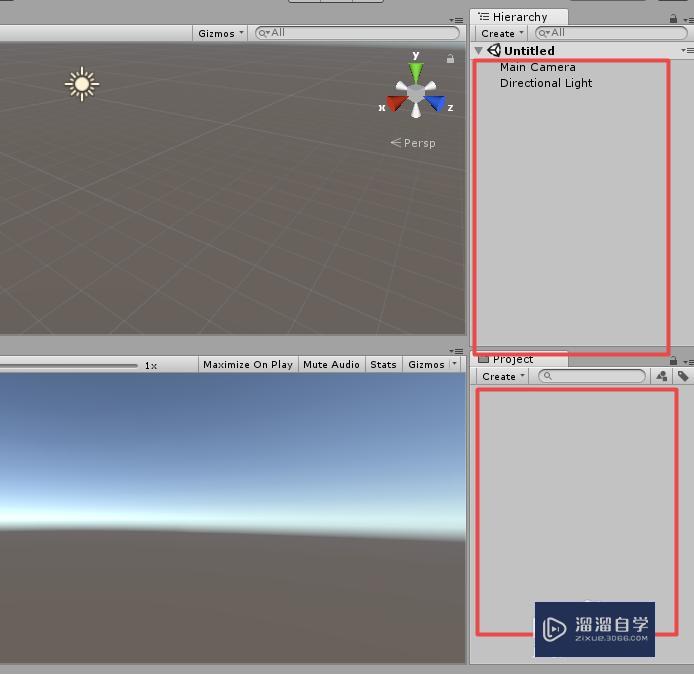This screenshot has width=694, height=674.
Task: Click the Project tab folder icon
Action: tap(483, 359)
